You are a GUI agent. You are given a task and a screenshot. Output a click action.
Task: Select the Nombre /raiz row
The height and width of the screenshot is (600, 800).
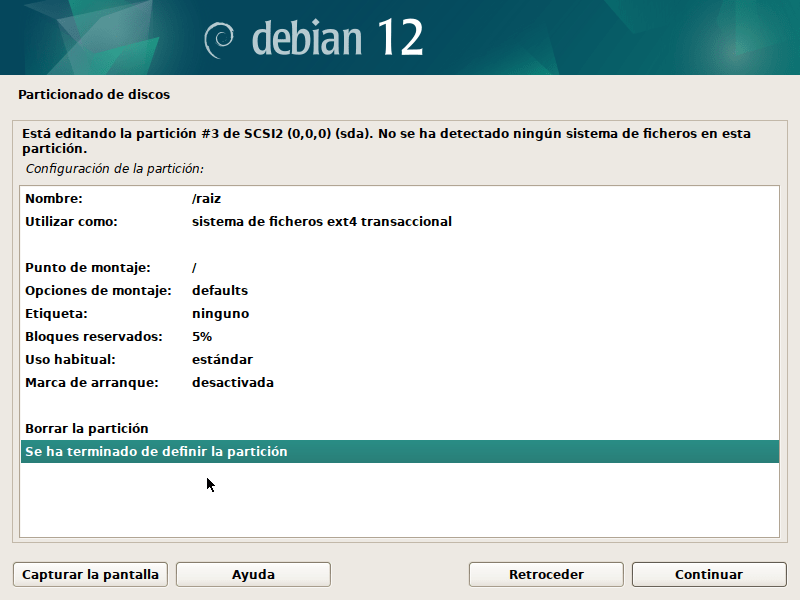tap(400, 198)
